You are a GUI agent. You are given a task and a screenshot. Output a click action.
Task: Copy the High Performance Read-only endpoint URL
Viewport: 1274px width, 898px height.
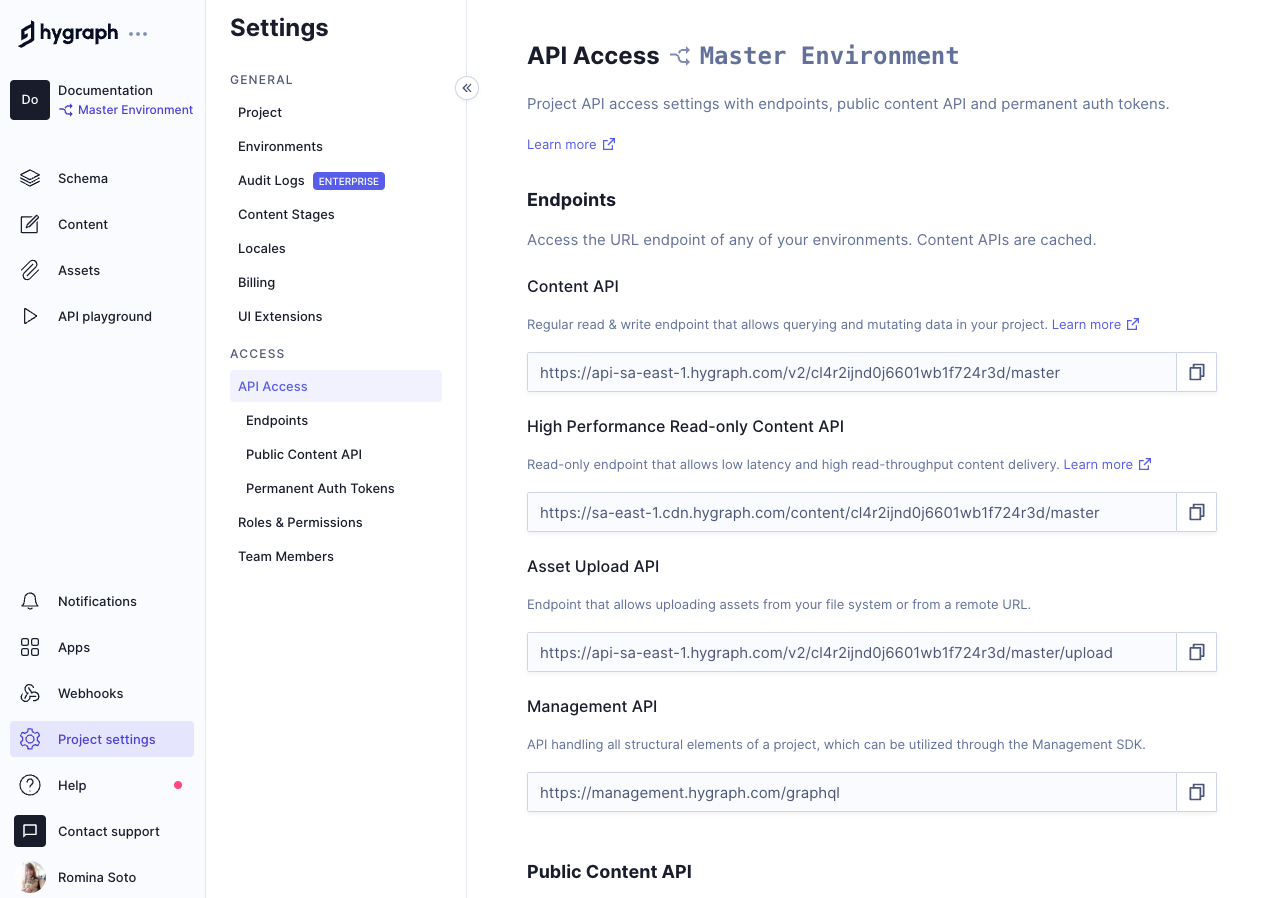1196,512
